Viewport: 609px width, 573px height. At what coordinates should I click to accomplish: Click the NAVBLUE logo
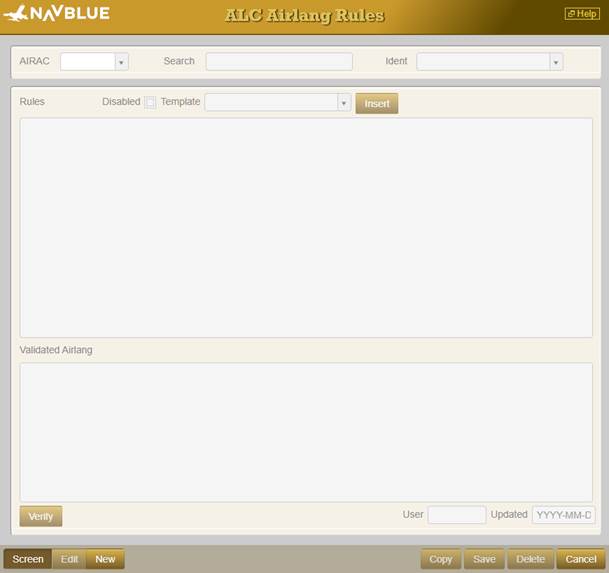pos(57,14)
